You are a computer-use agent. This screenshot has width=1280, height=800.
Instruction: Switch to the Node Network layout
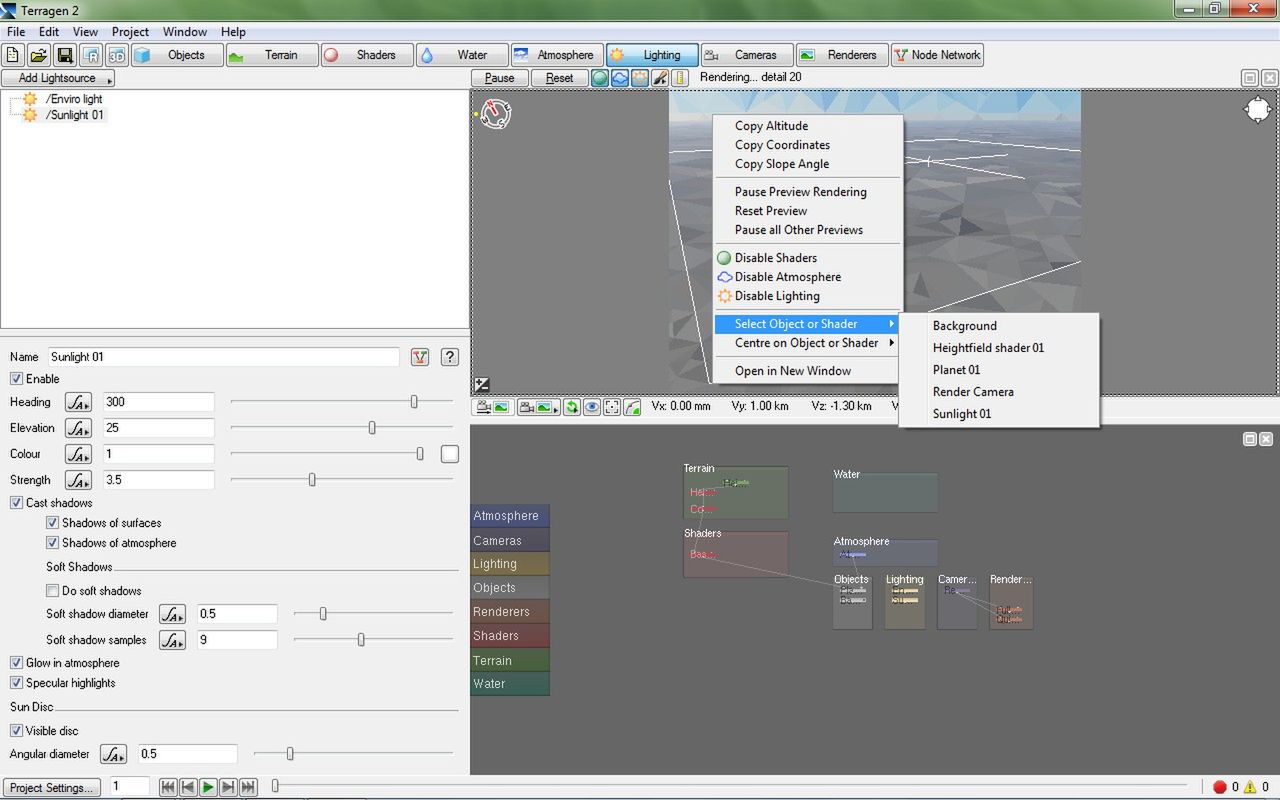point(937,55)
